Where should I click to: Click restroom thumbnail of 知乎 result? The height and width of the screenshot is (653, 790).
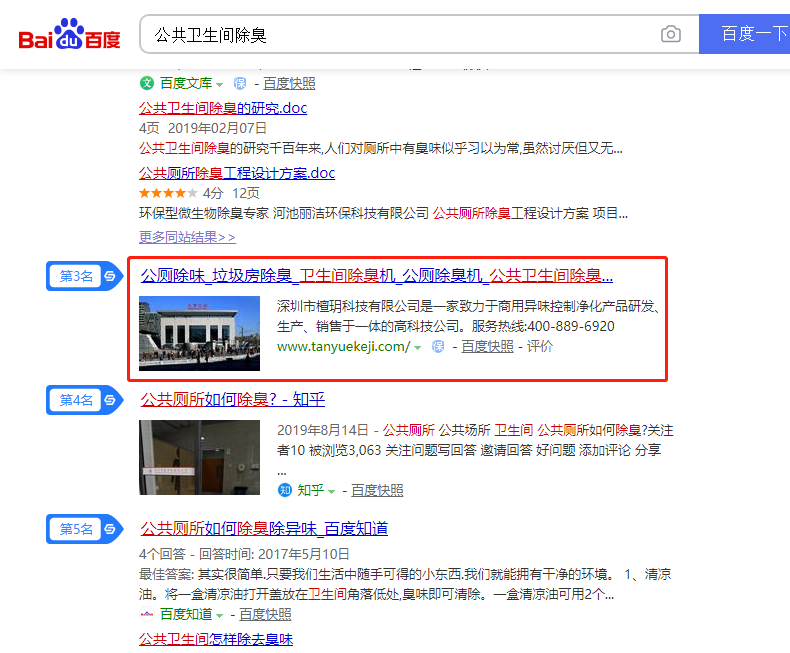(x=200, y=457)
